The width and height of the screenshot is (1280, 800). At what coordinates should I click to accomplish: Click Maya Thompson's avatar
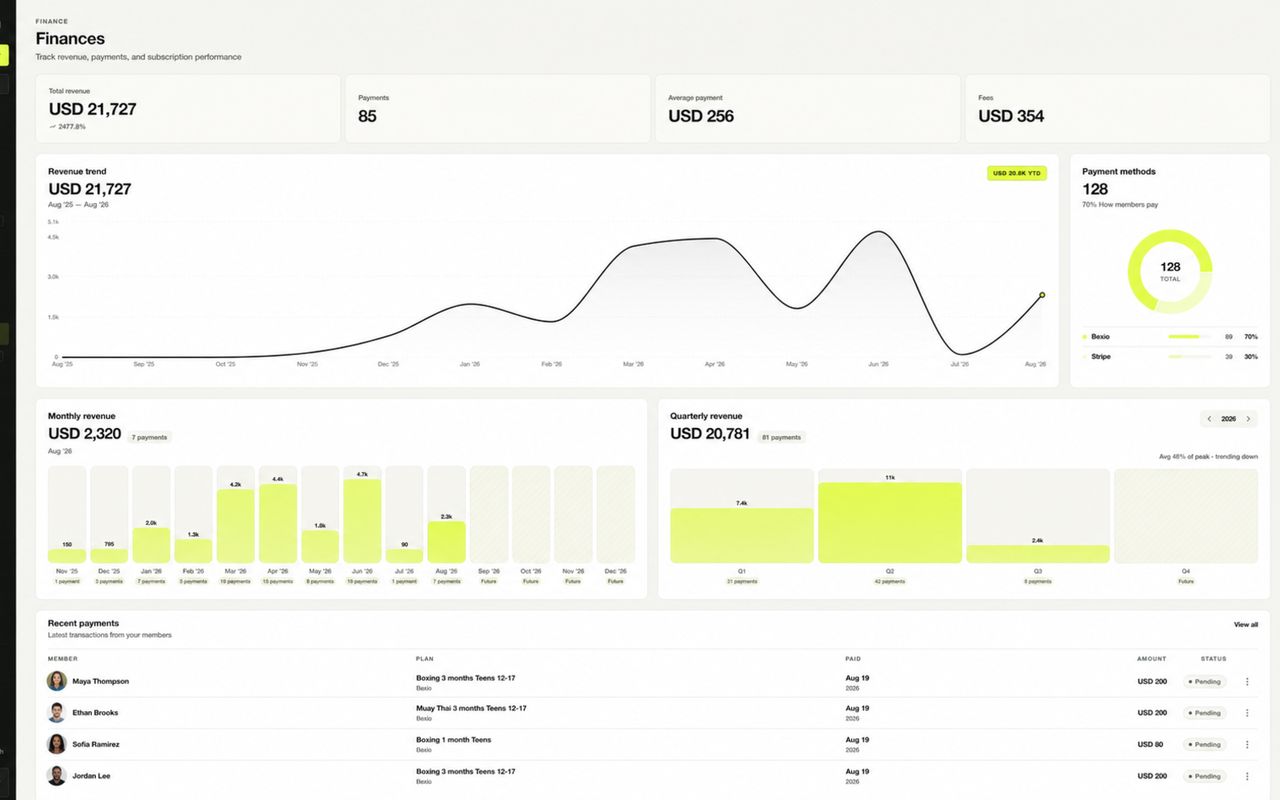pyautogui.click(x=57, y=681)
